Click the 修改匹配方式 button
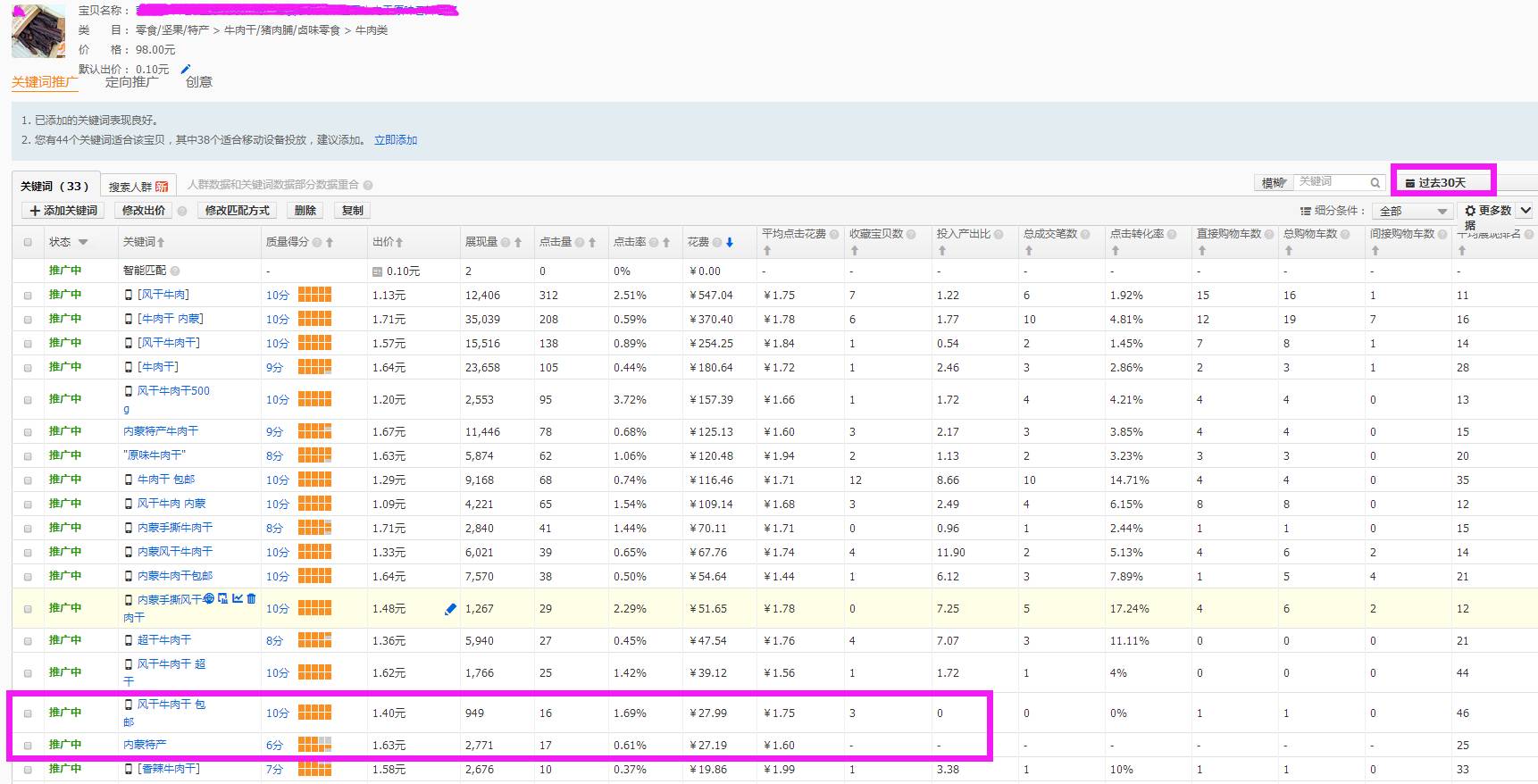 tap(238, 211)
